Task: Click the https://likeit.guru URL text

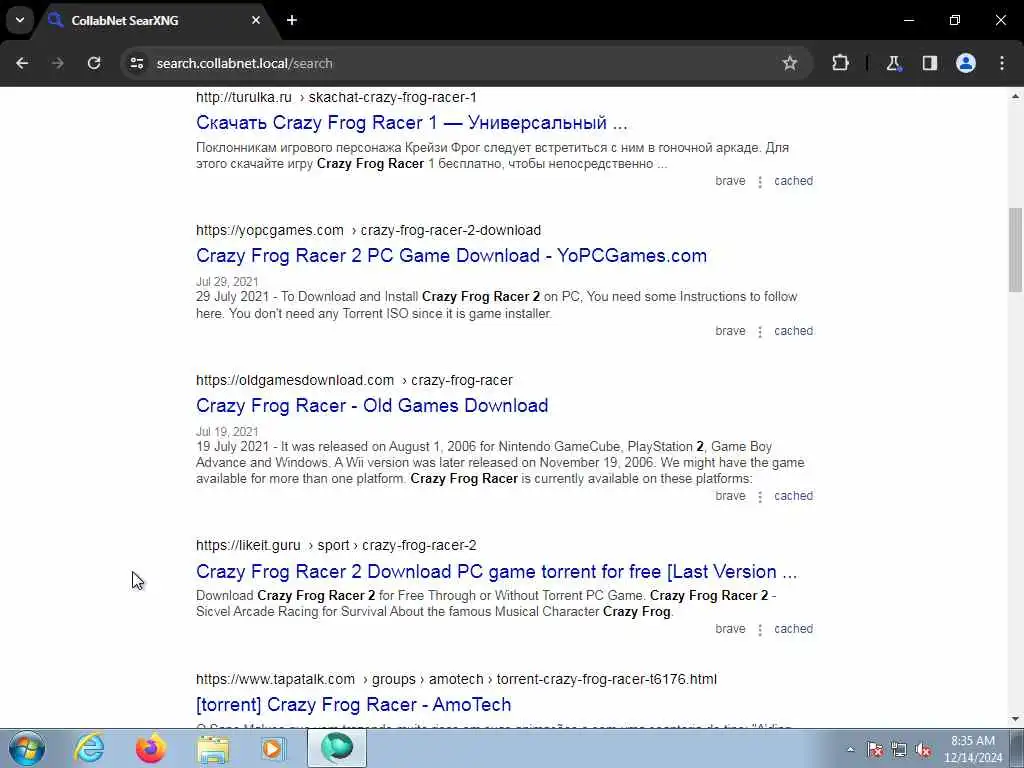Action: [248, 545]
